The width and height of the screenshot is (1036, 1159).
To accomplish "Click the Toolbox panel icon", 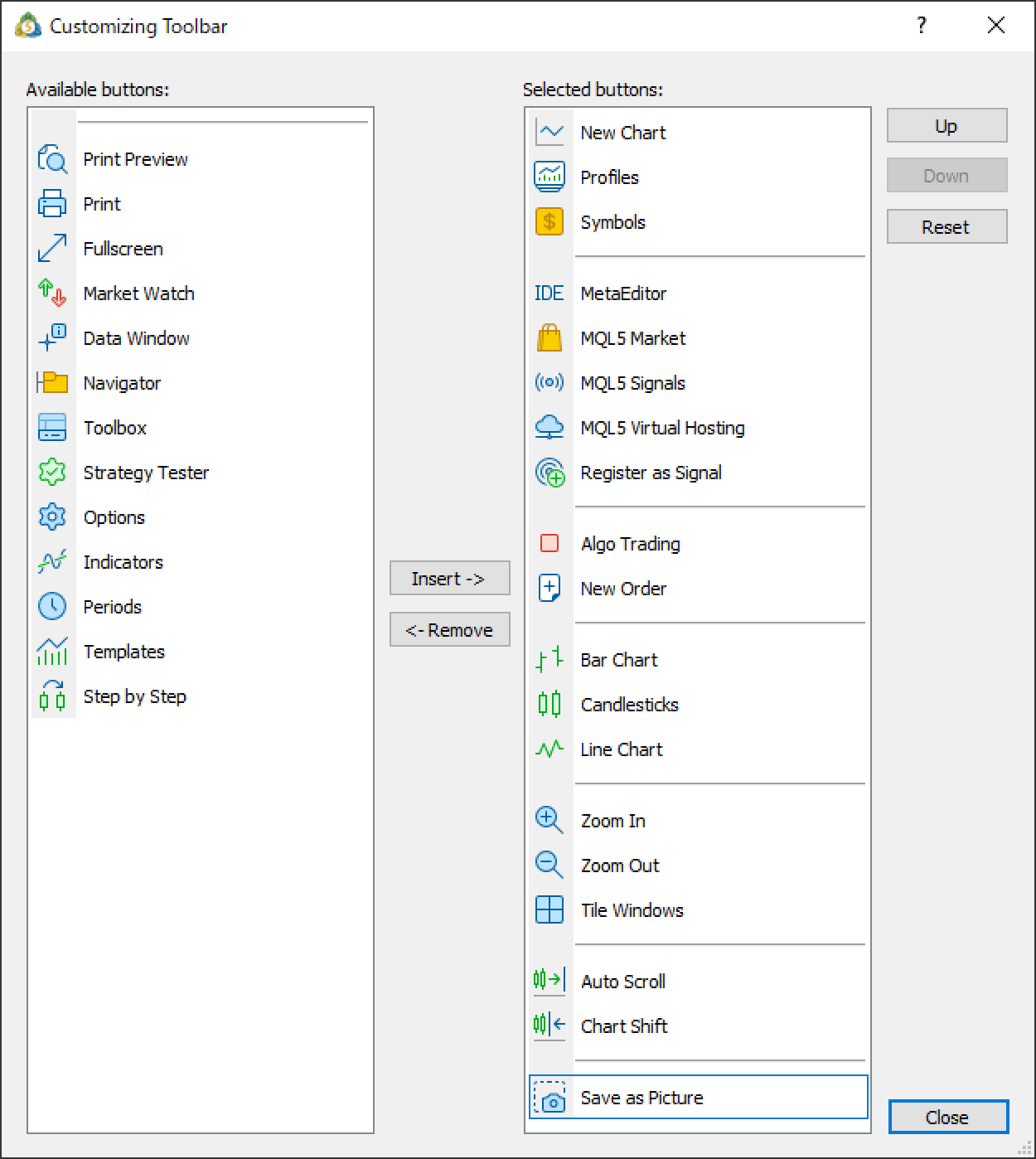I will coord(52,428).
